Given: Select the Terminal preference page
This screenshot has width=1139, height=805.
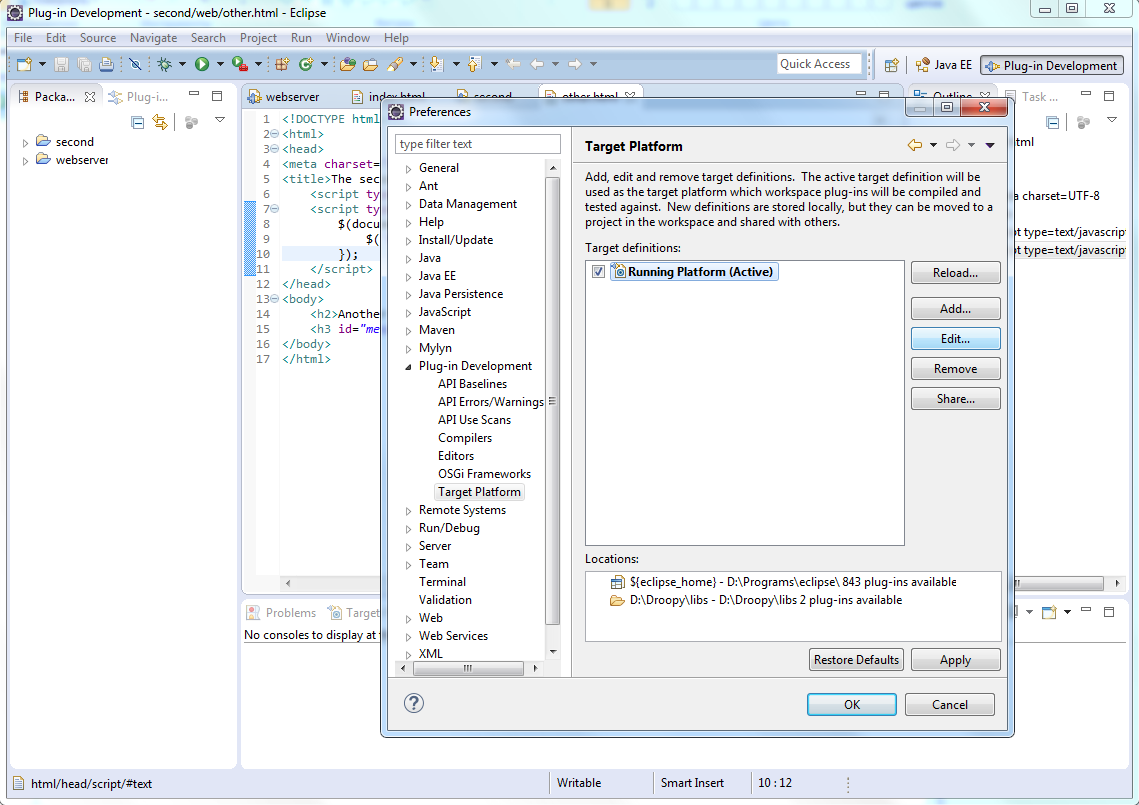Looking at the screenshot, I should 442,581.
